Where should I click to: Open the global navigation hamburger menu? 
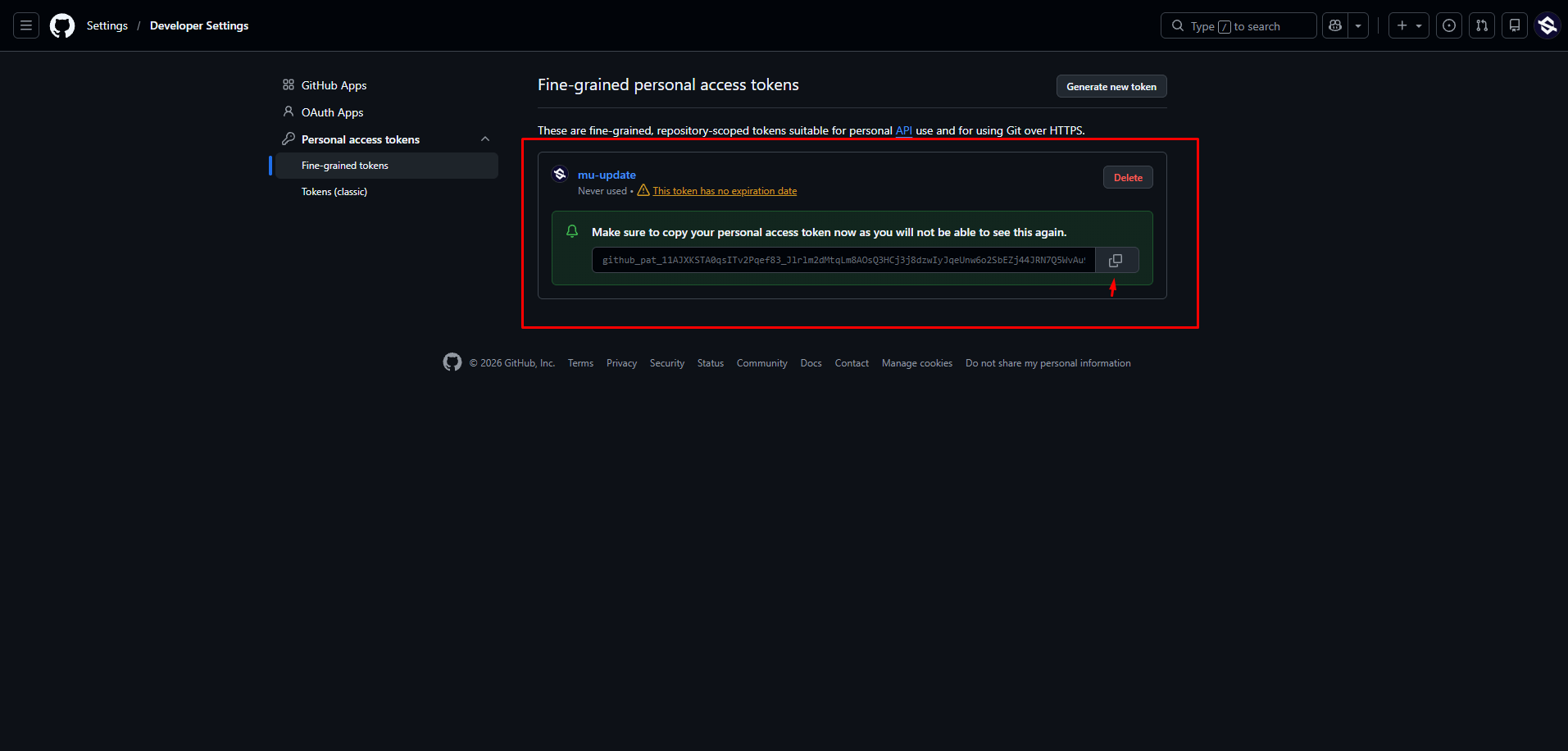(x=26, y=25)
